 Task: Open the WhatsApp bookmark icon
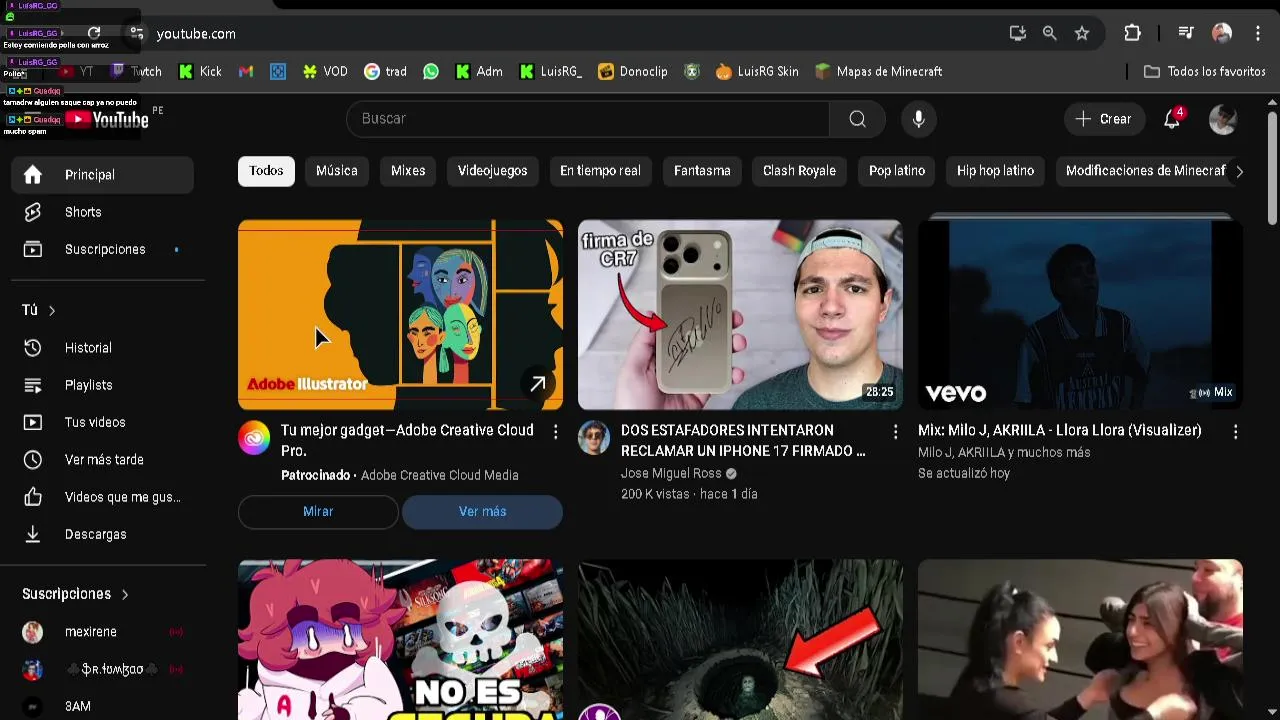coord(431,72)
